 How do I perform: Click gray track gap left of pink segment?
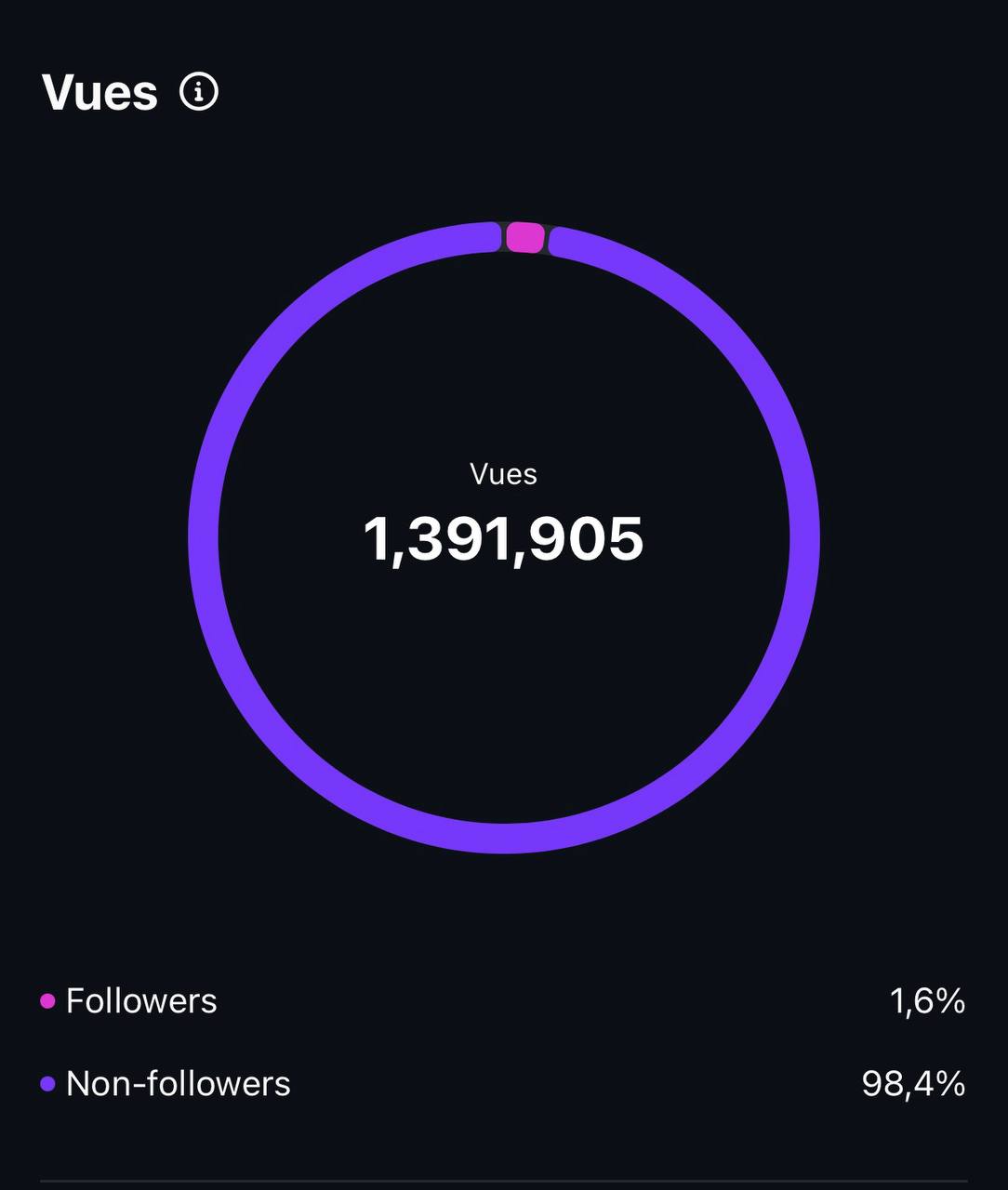coord(504,236)
